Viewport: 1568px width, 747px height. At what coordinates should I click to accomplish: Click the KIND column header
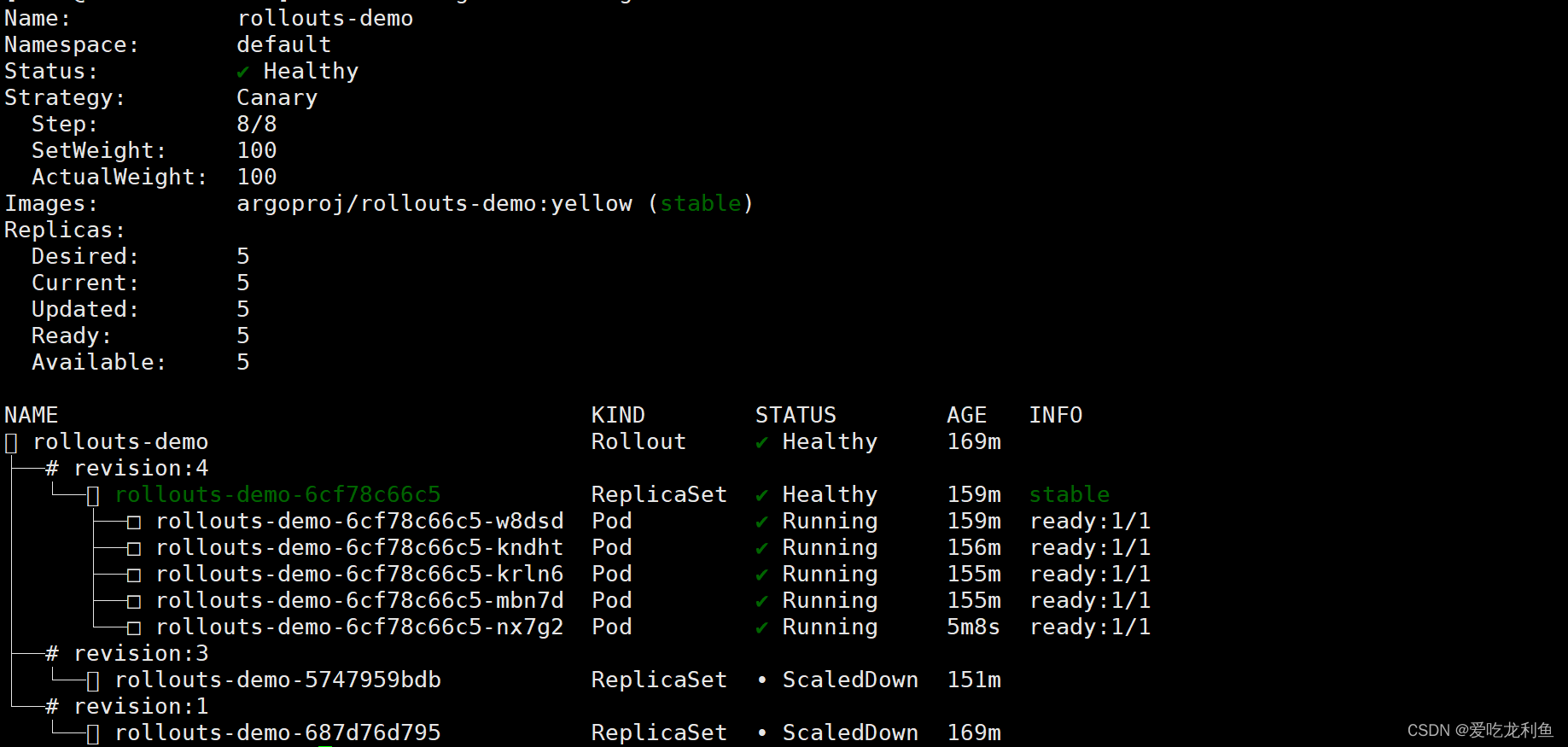point(619,415)
